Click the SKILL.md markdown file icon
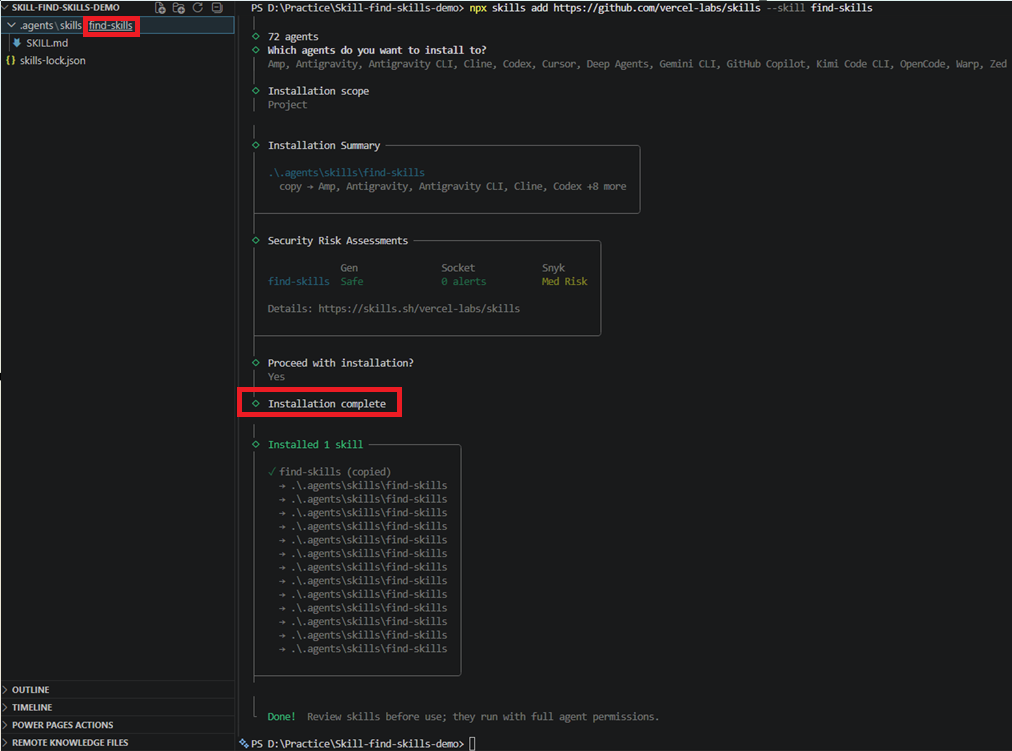Viewport: 1012px width, 751px height. pyautogui.click(x=17, y=43)
